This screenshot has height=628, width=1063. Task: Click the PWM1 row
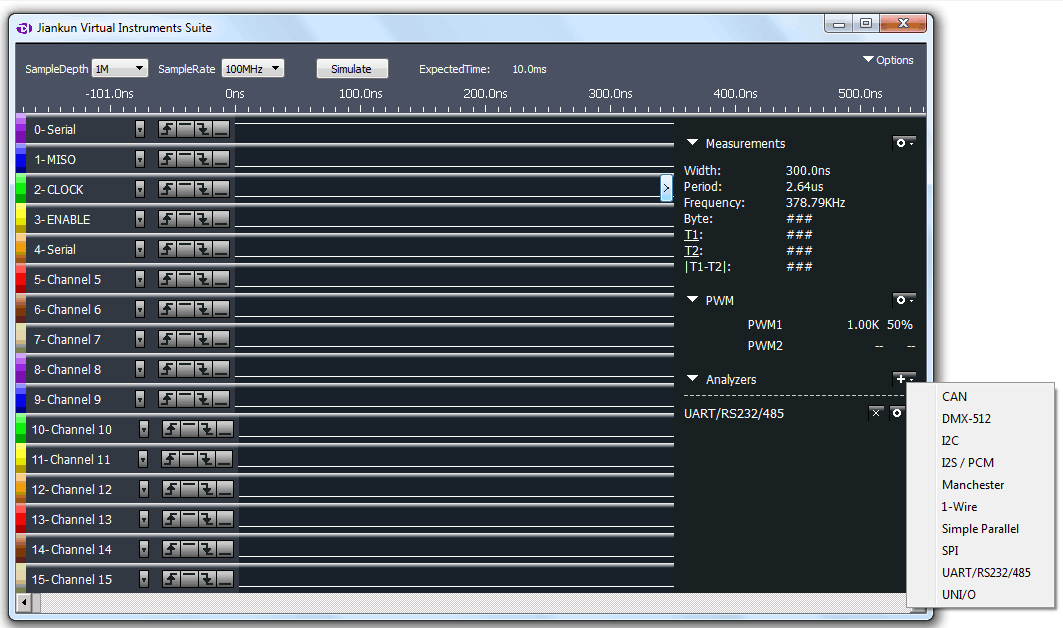click(x=830, y=325)
